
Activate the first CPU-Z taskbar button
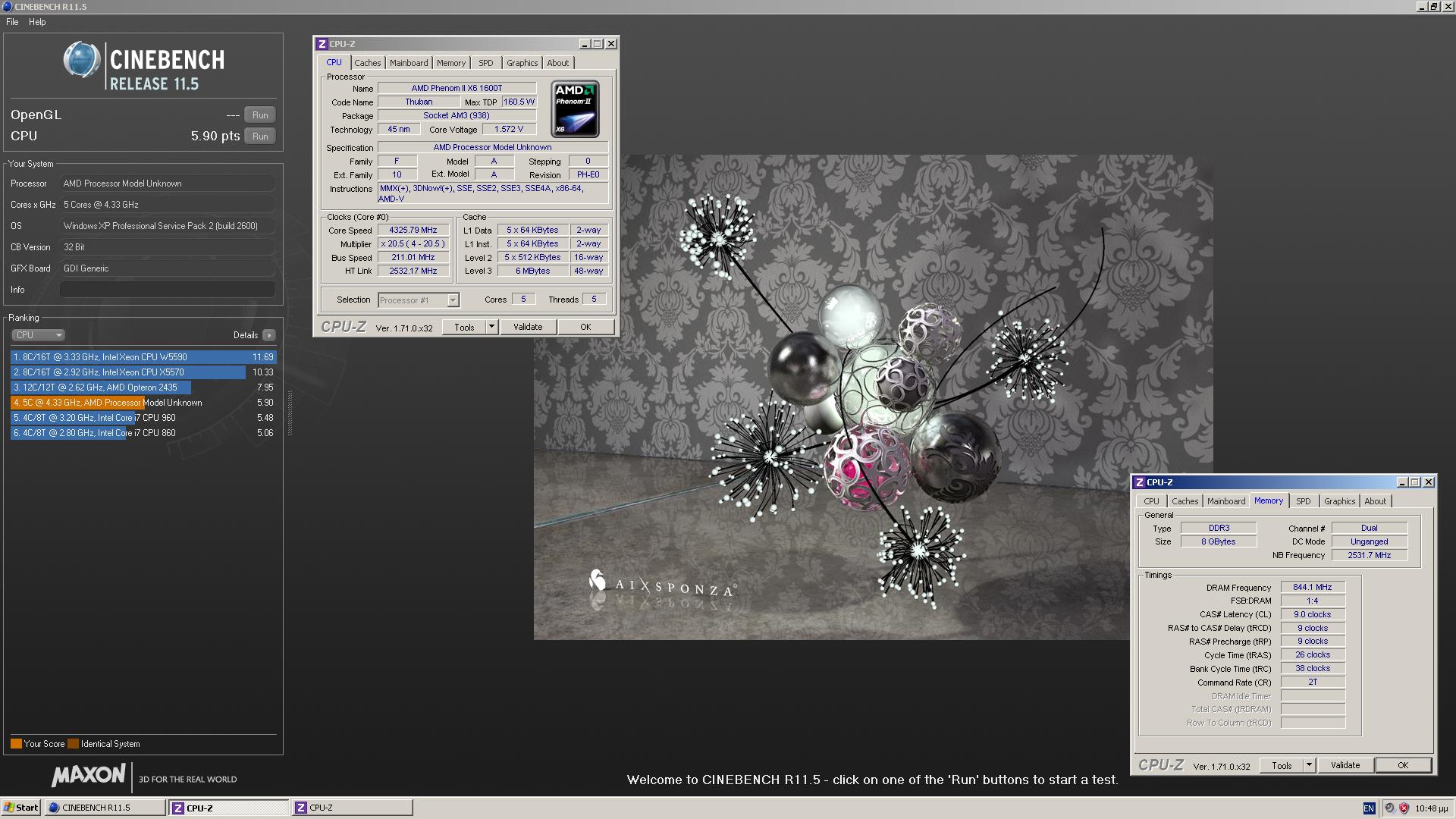pyautogui.click(x=228, y=808)
